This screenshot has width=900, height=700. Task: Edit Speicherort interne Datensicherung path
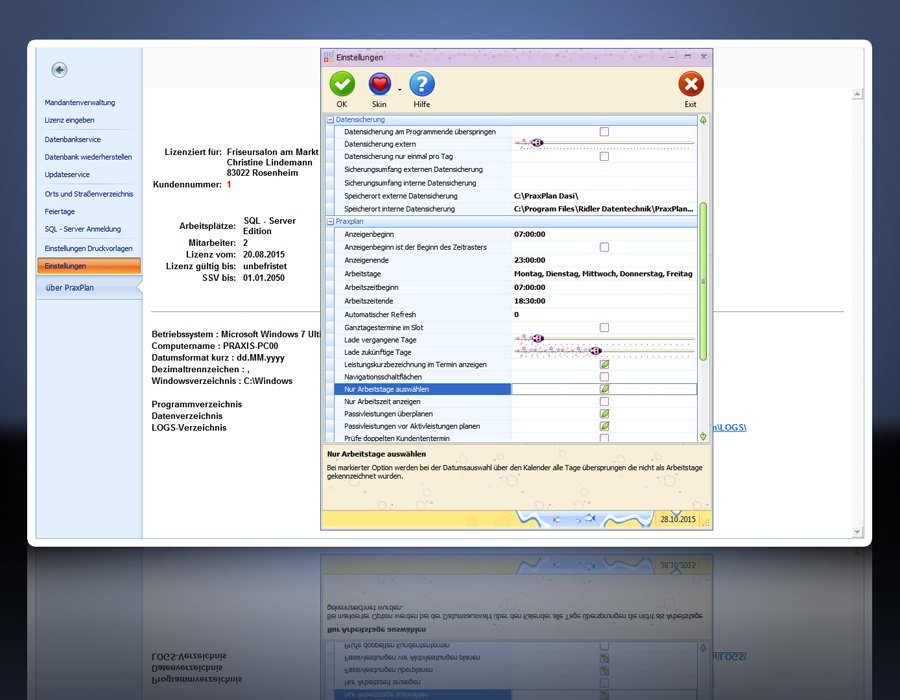pyautogui.click(x=604, y=209)
